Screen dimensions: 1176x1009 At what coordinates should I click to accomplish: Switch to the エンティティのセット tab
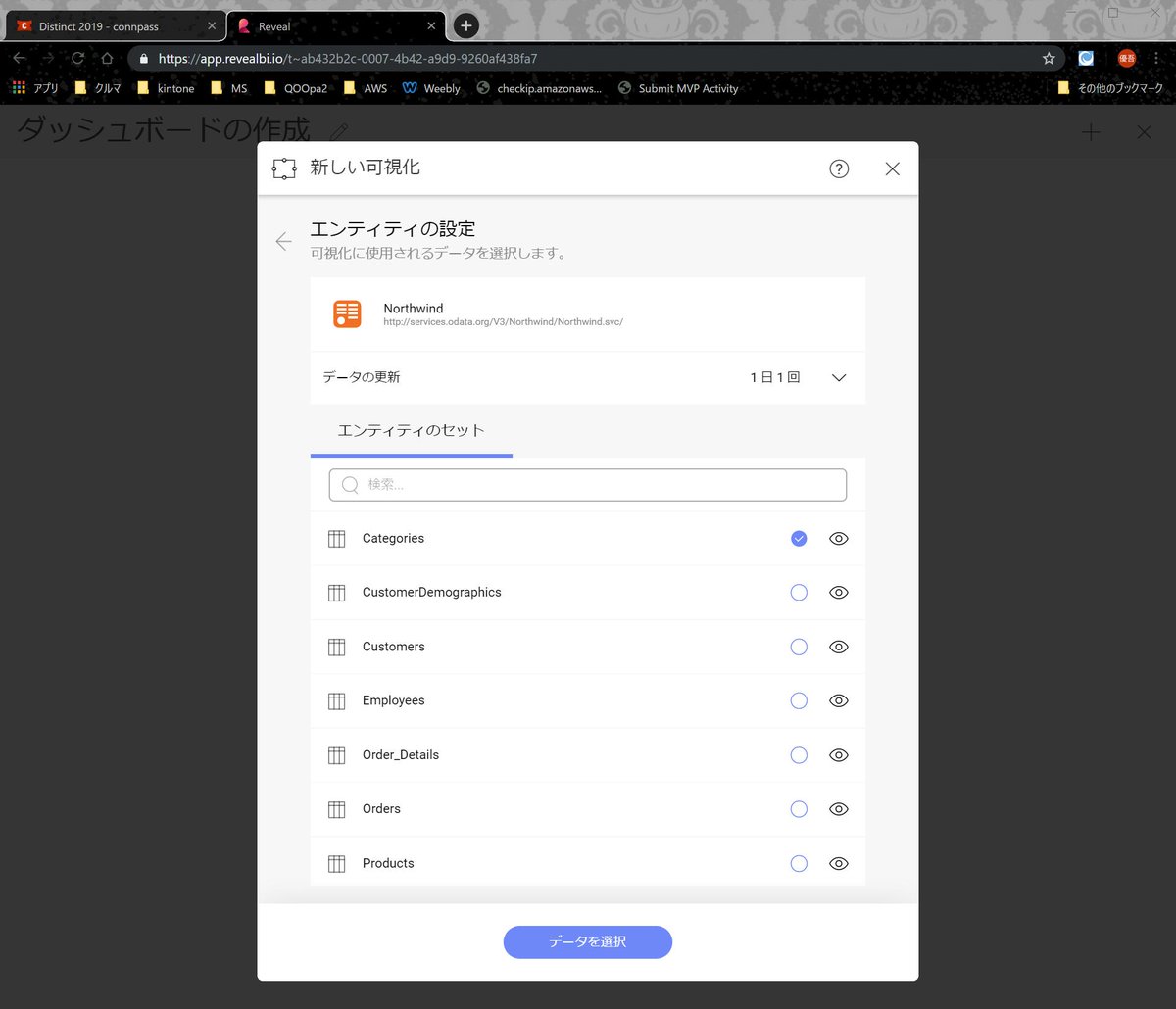(411, 429)
